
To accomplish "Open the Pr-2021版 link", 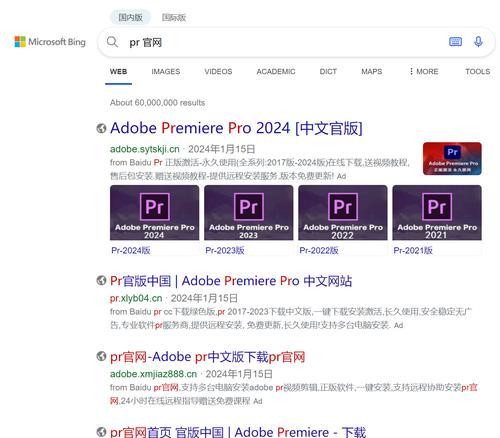I will (x=413, y=250).
